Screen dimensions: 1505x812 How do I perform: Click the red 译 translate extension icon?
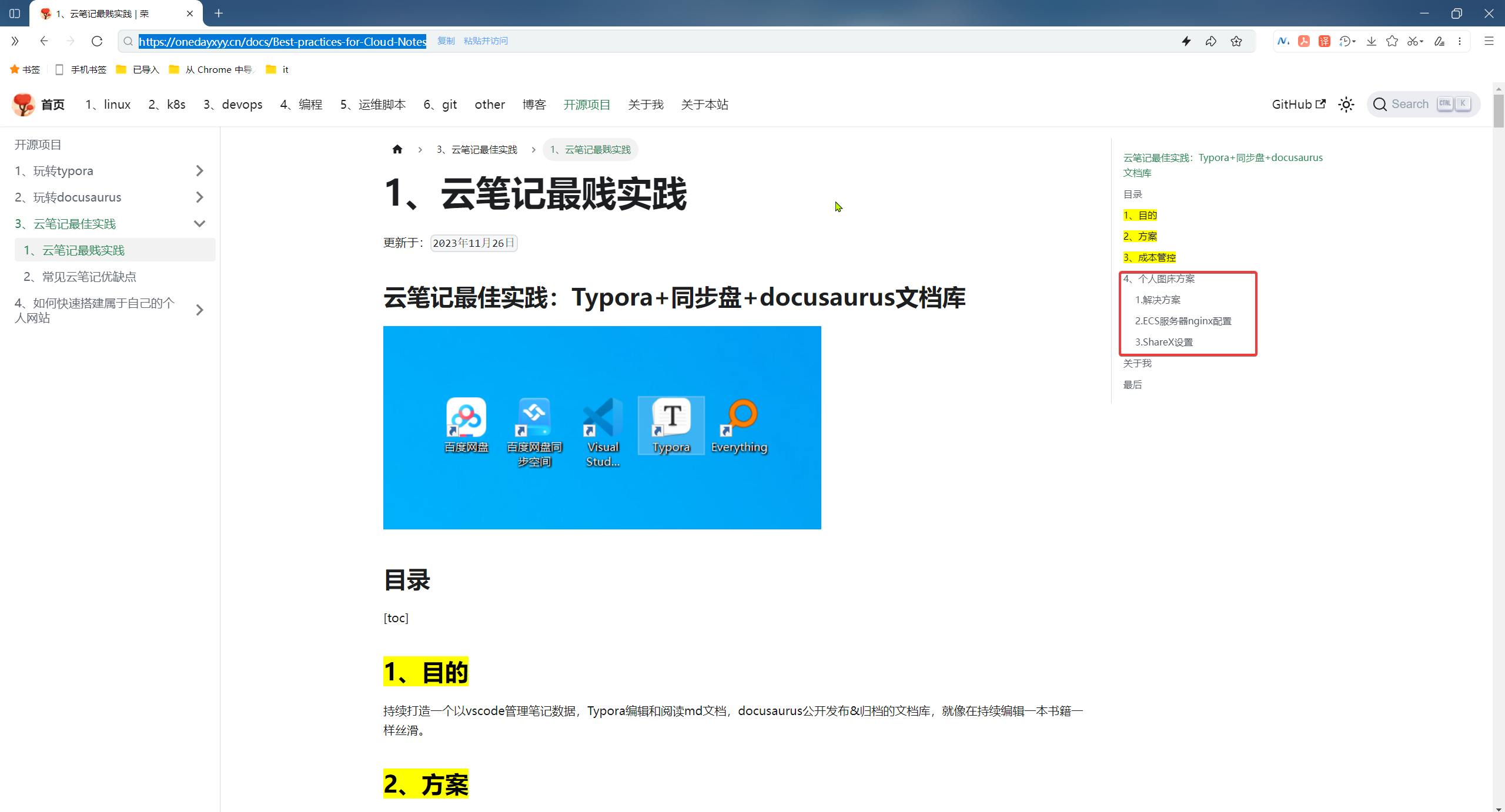[1325, 41]
